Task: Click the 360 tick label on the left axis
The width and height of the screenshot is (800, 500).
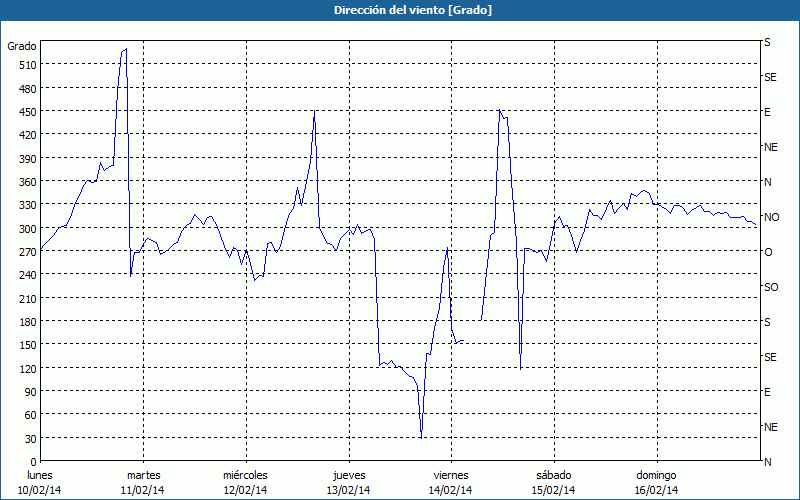Action: (x=26, y=181)
